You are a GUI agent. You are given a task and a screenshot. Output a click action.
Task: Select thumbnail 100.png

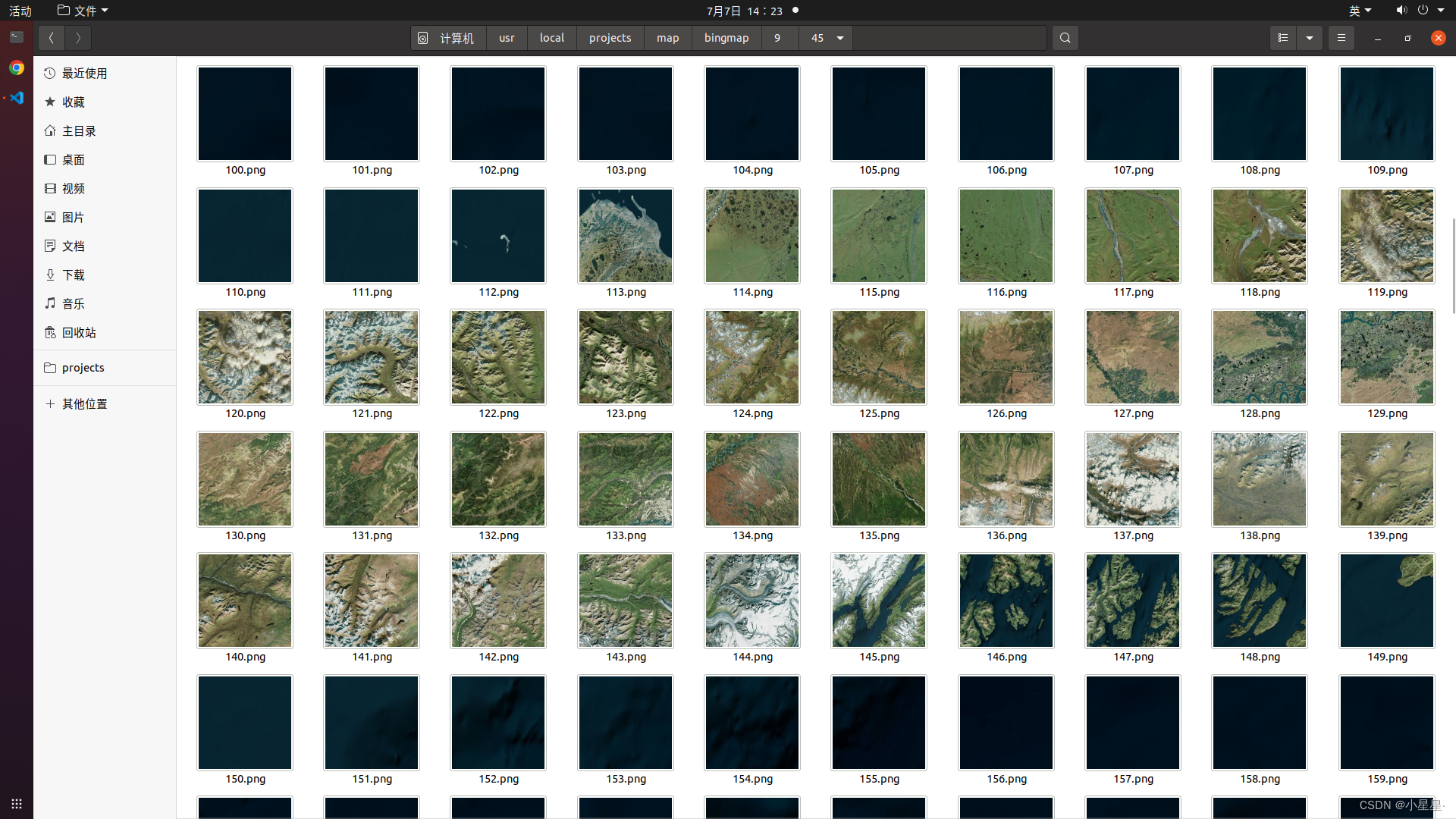coord(245,114)
